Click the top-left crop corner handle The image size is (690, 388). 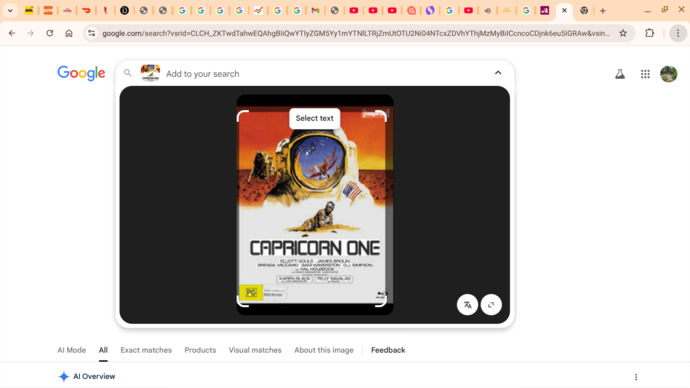(x=242, y=115)
